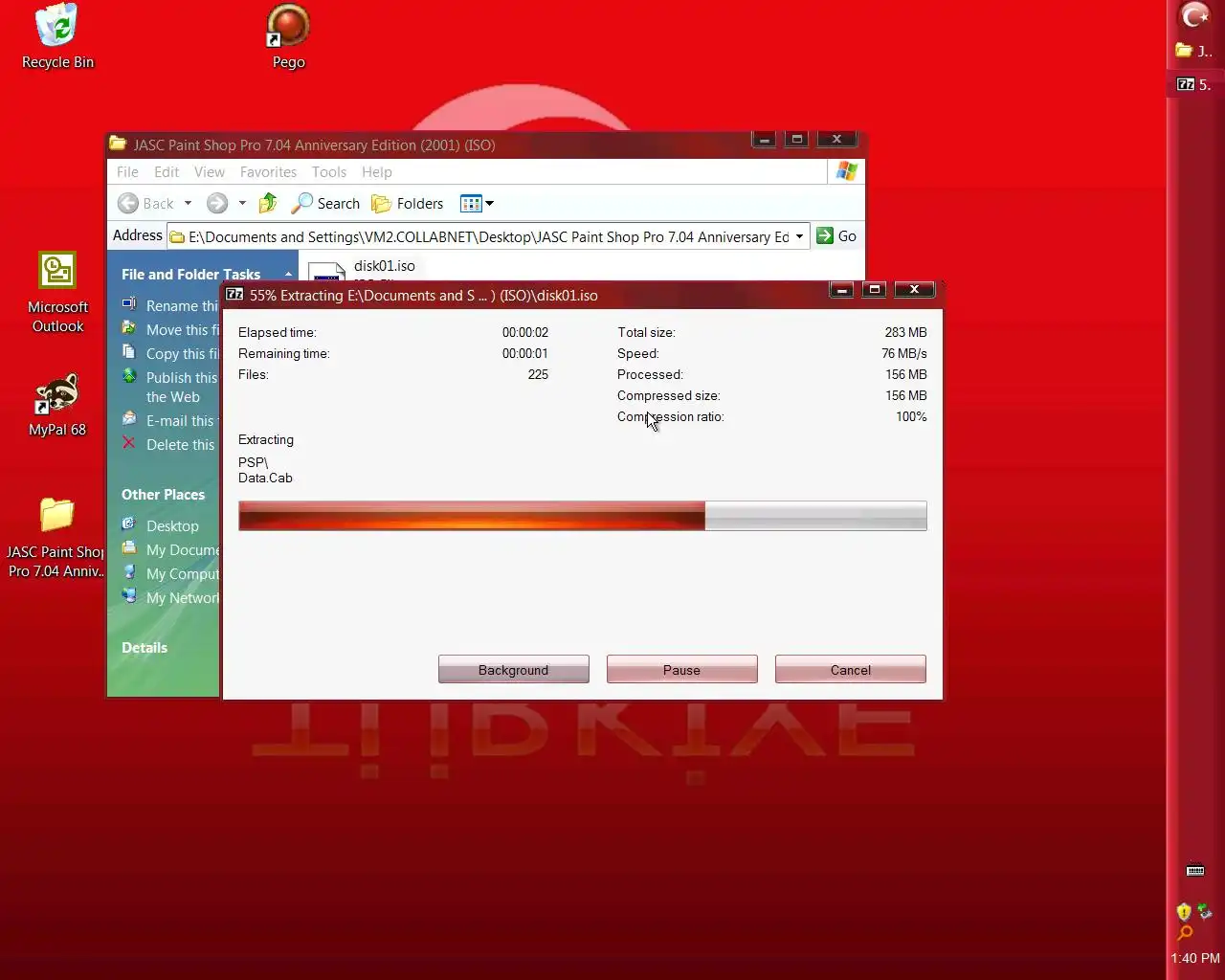Image resolution: width=1225 pixels, height=980 pixels.
Task: Click the 76 MB/s speed value
Action: click(x=903, y=353)
